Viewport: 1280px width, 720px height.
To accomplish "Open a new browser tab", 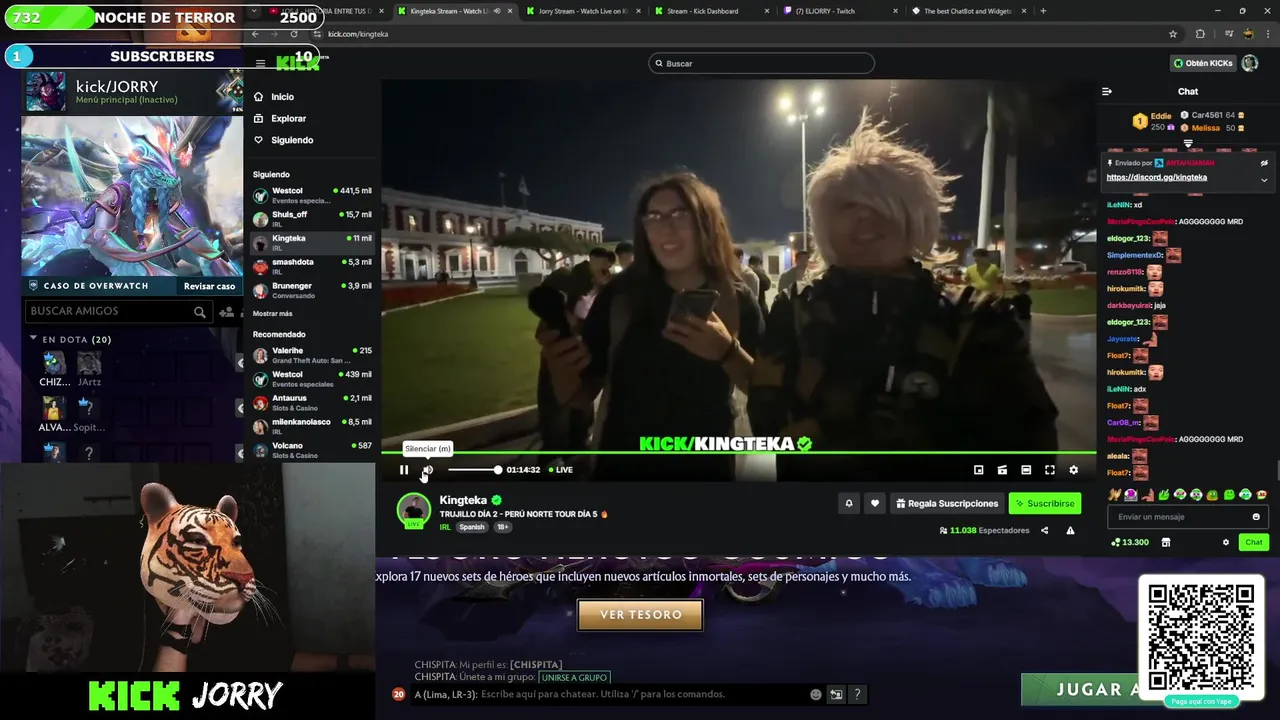I will [x=1043, y=11].
